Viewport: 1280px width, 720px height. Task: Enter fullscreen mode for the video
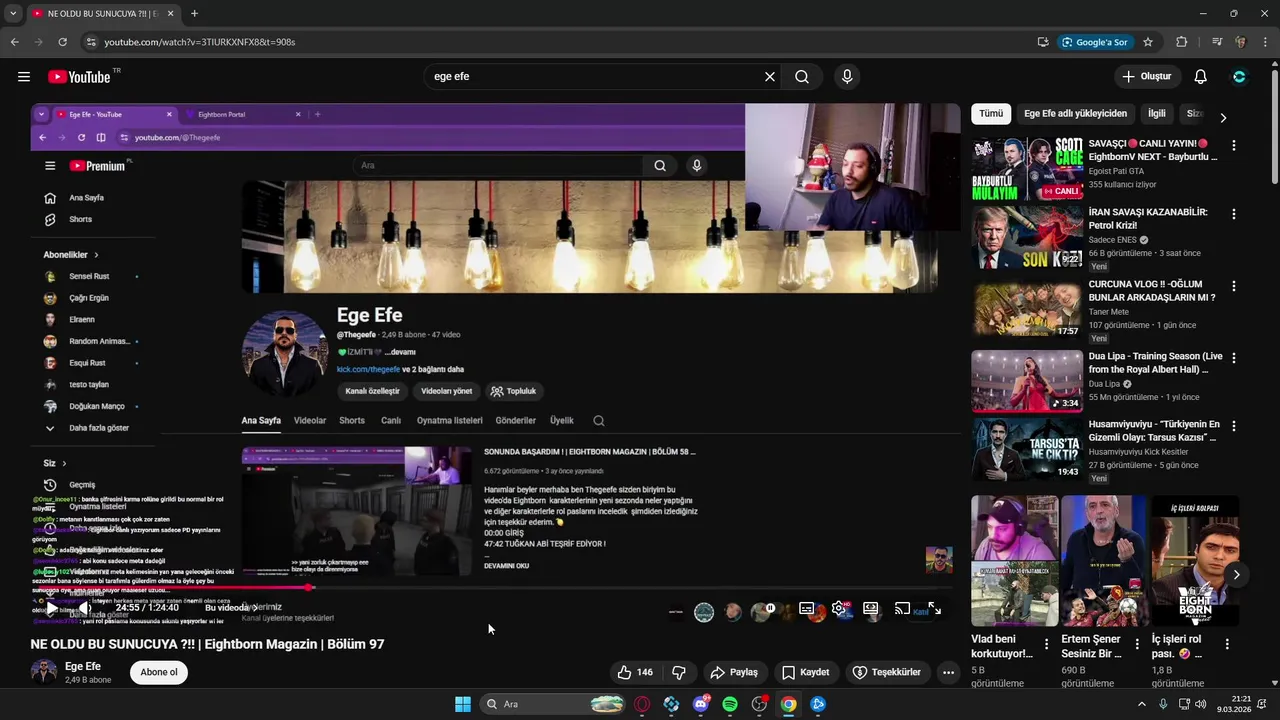tap(934, 608)
